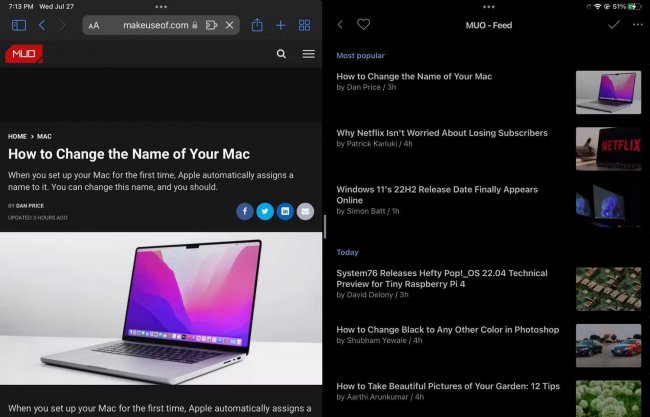Share the article by email
Viewport: 650px width, 417px height.
[x=305, y=211]
